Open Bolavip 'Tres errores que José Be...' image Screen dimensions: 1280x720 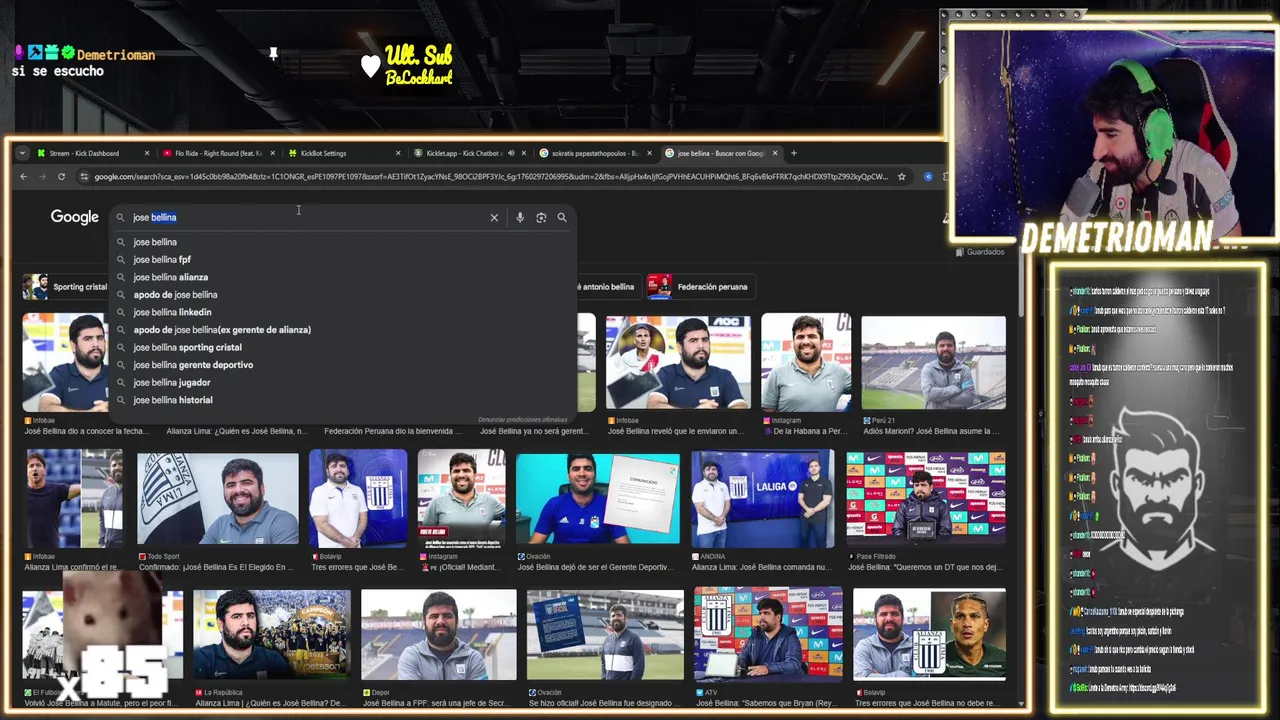pos(358,498)
